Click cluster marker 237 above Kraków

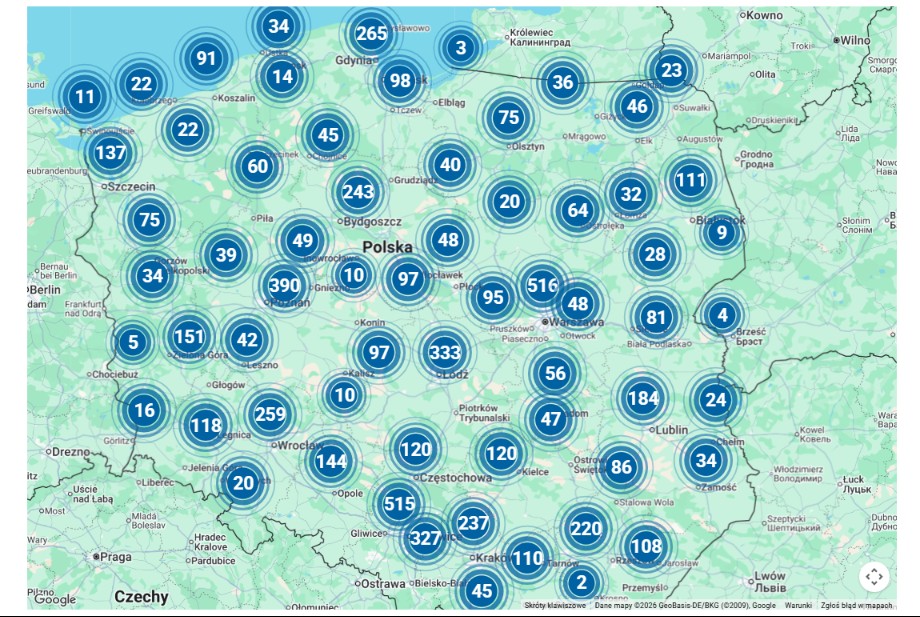coord(473,523)
